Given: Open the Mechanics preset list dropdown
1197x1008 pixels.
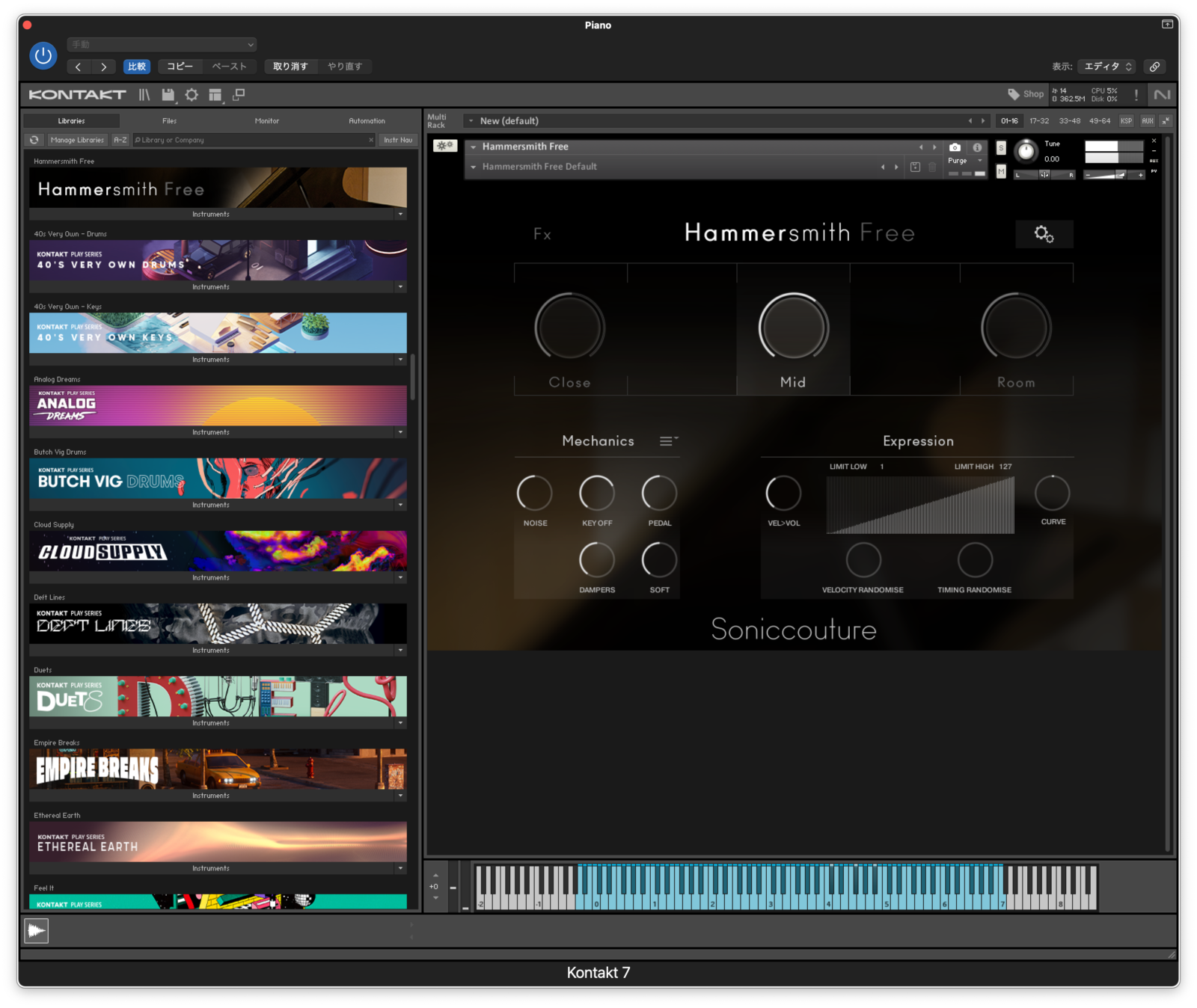Looking at the screenshot, I should coord(668,441).
